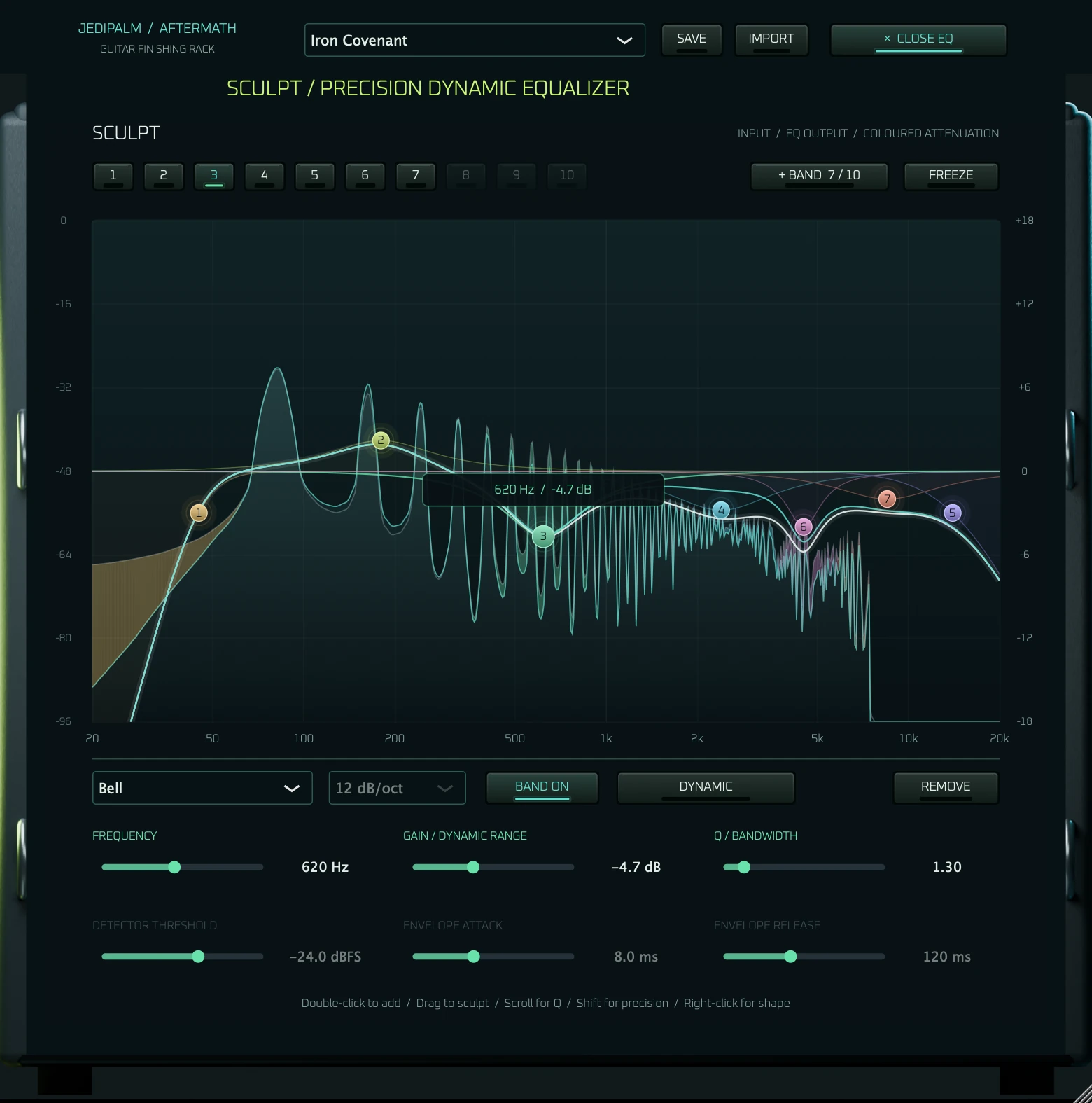Open the 12 dB/oct slope dropdown
This screenshot has width=1092, height=1103.
[x=397, y=788]
